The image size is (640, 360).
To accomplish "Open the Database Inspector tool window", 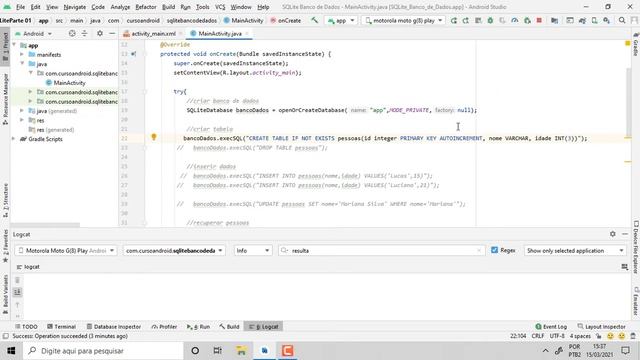I will click(113, 327).
